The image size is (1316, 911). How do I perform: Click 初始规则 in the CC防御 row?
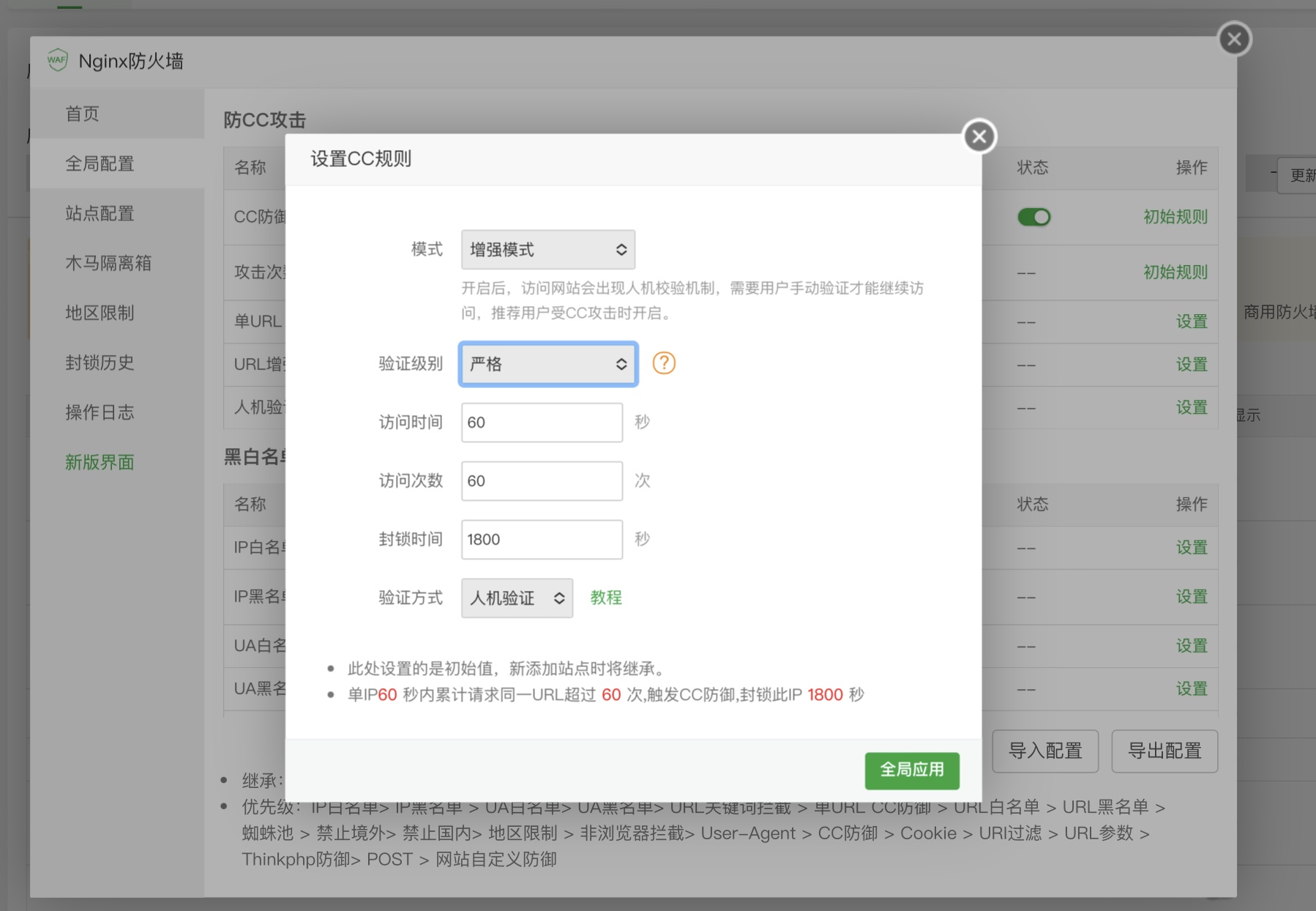pyautogui.click(x=1175, y=217)
